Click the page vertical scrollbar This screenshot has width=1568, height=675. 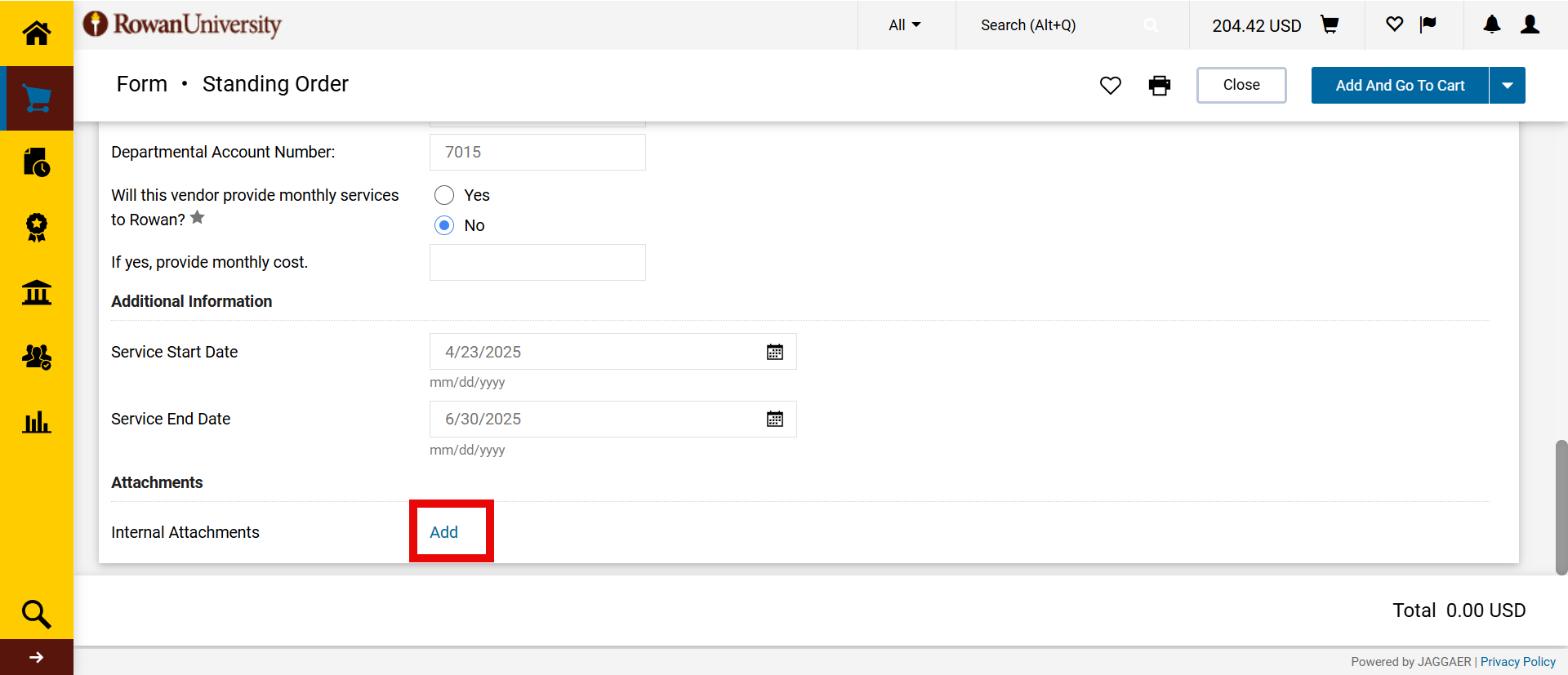tap(1561, 506)
